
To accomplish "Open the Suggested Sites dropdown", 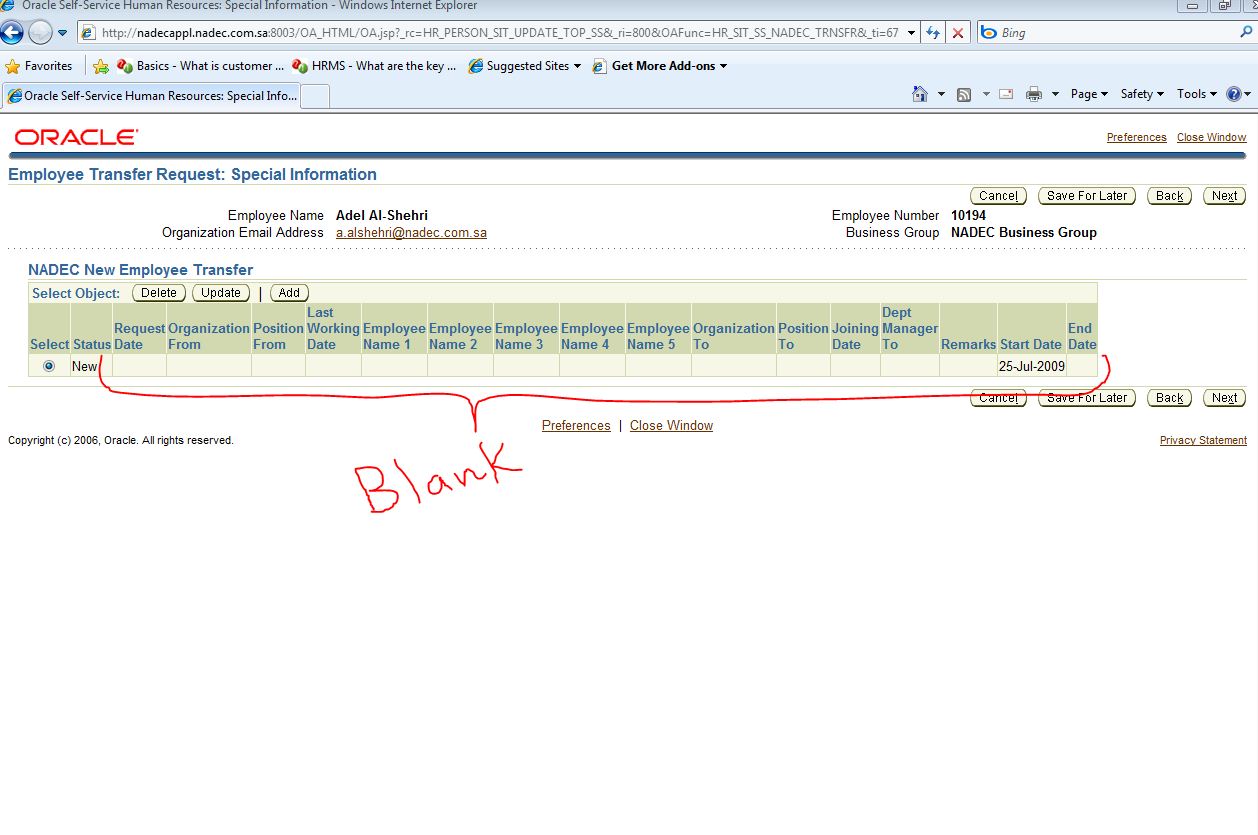I will click(525, 66).
